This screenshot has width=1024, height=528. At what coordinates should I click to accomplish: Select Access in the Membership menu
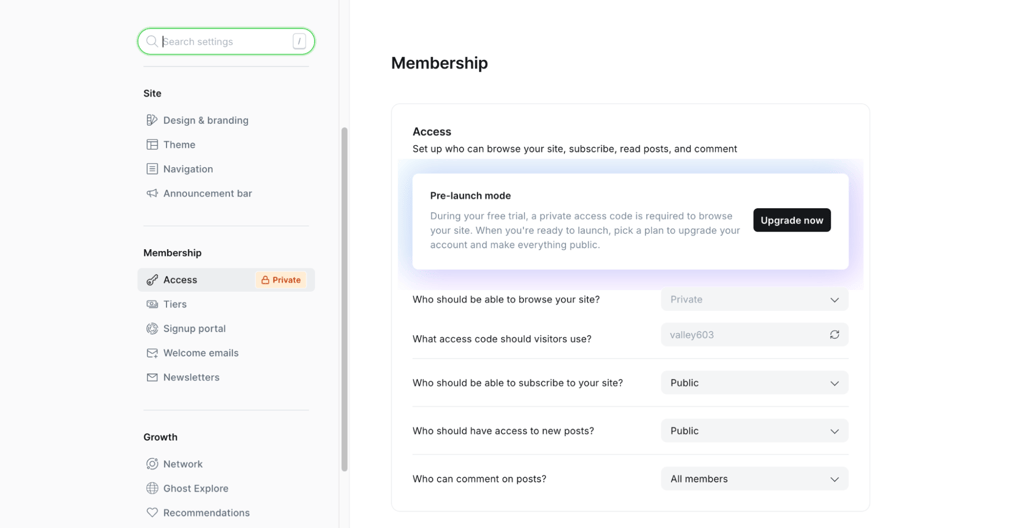tap(226, 280)
